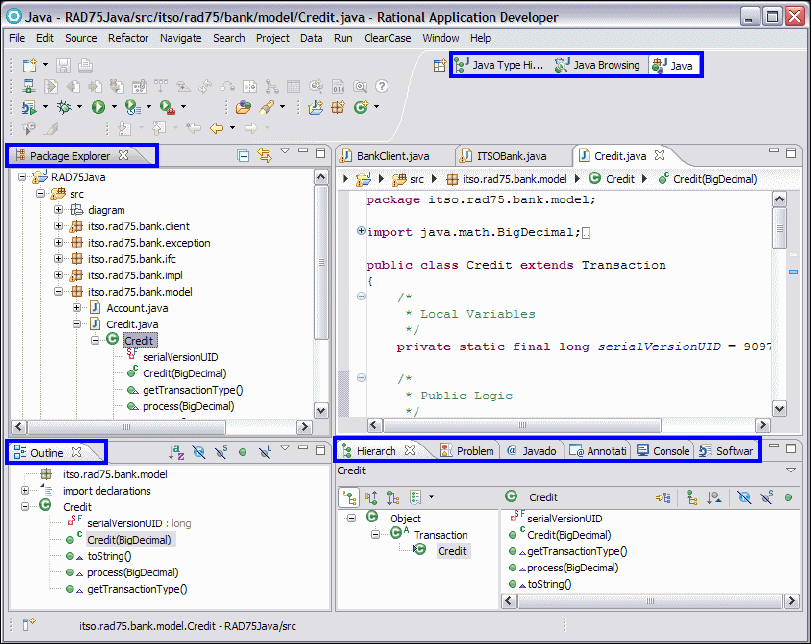The height and width of the screenshot is (644, 811).
Task: Click the Debug bug icon in toolbar
Action: (64, 107)
